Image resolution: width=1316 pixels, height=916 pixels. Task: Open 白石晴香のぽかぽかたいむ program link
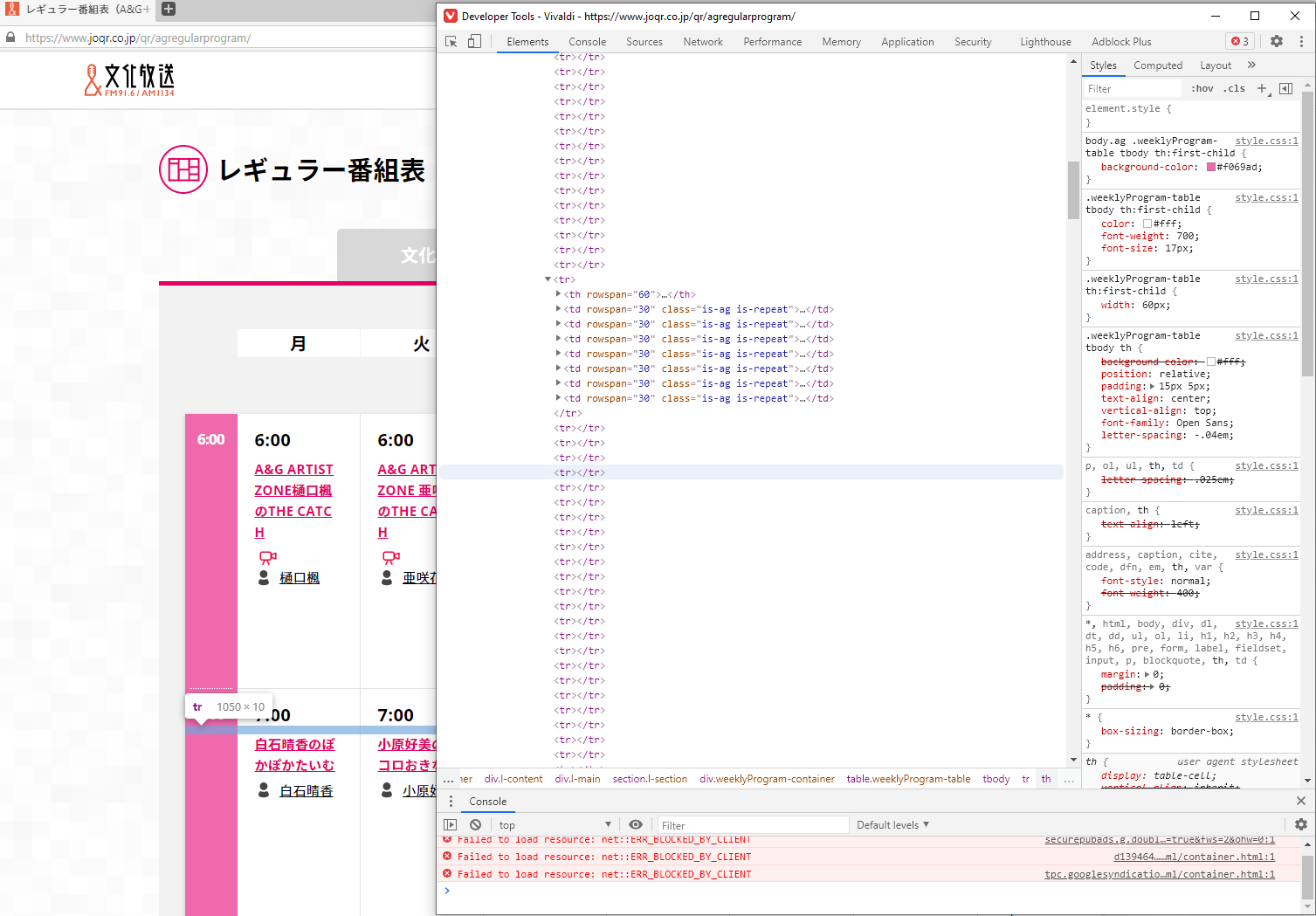pyautogui.click(x=295, y=754)
